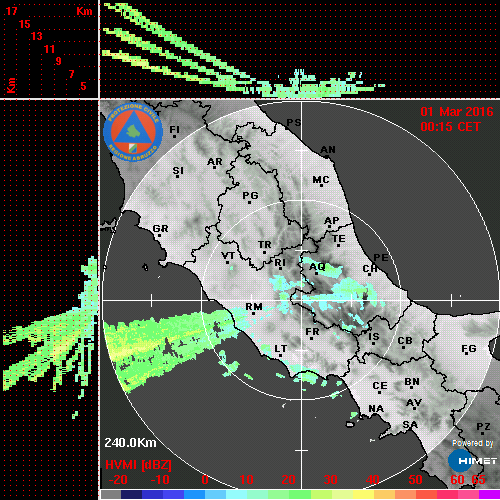Screen dimensions: 500x500
Task: Select the time '00:15 CET'
Action: coord(450,127)
